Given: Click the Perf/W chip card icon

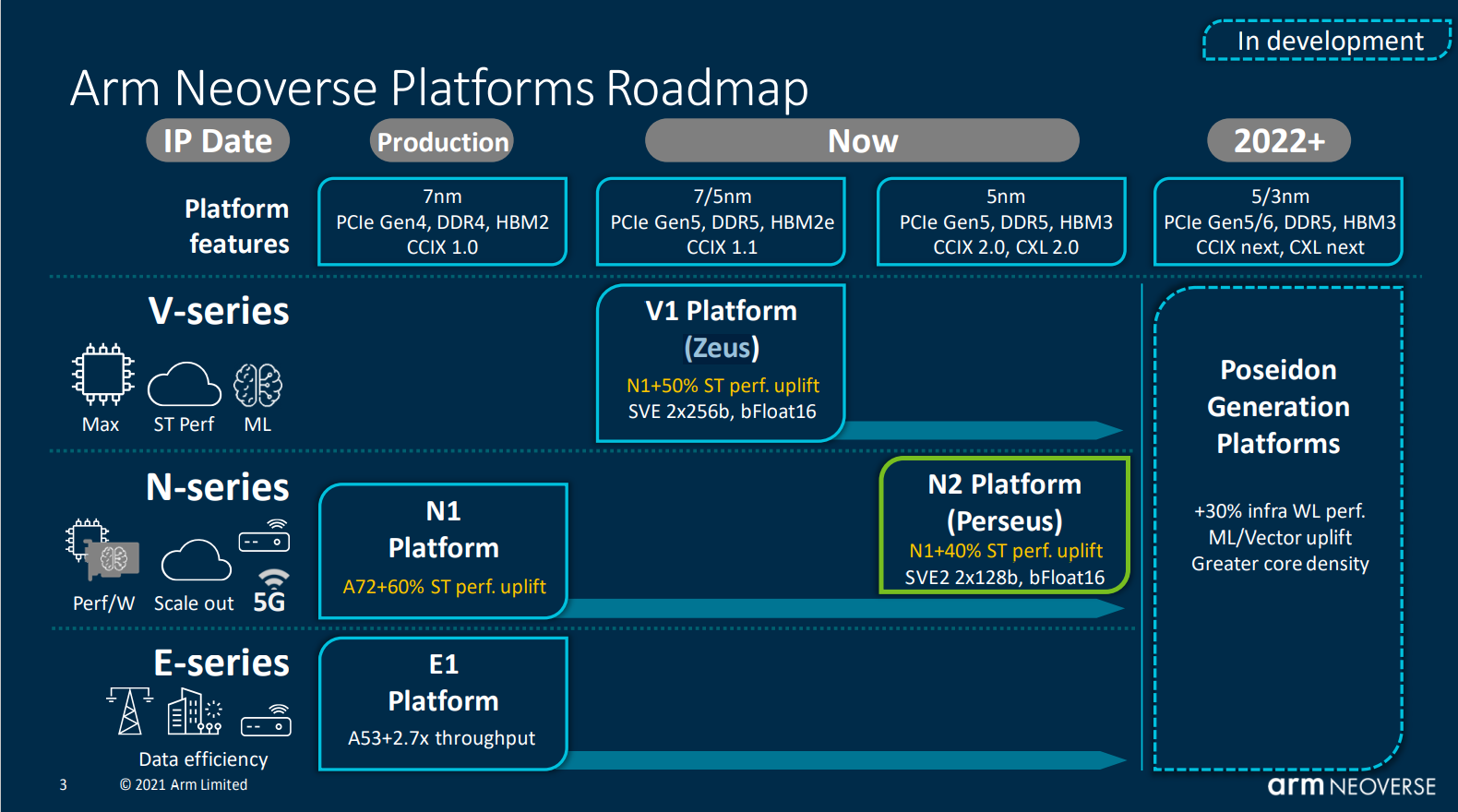Looking at the screenshot, I should pyautogui.click(x=102, y=549).
